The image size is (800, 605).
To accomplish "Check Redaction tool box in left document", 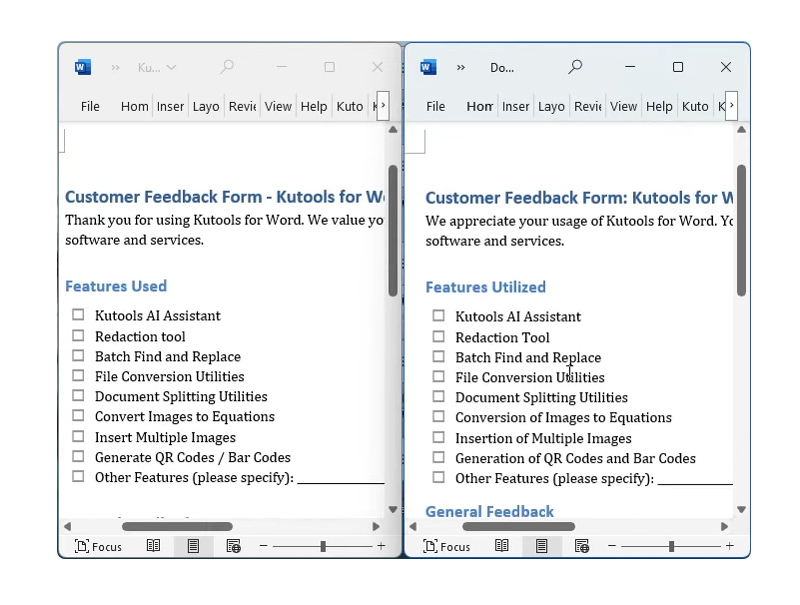I will point(78,335).
